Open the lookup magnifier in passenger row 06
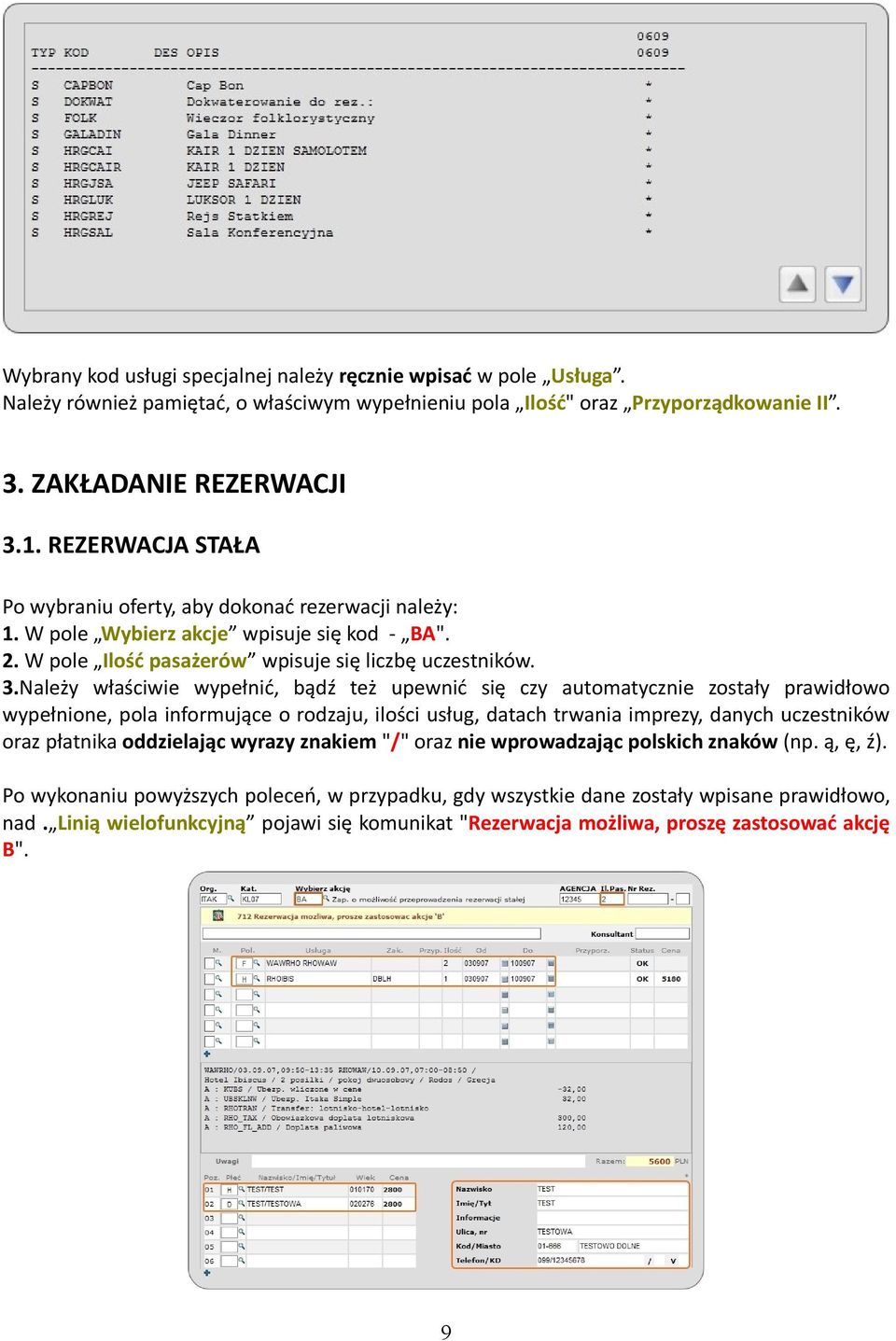The image size is (896, 1341). click(242, 1260)
